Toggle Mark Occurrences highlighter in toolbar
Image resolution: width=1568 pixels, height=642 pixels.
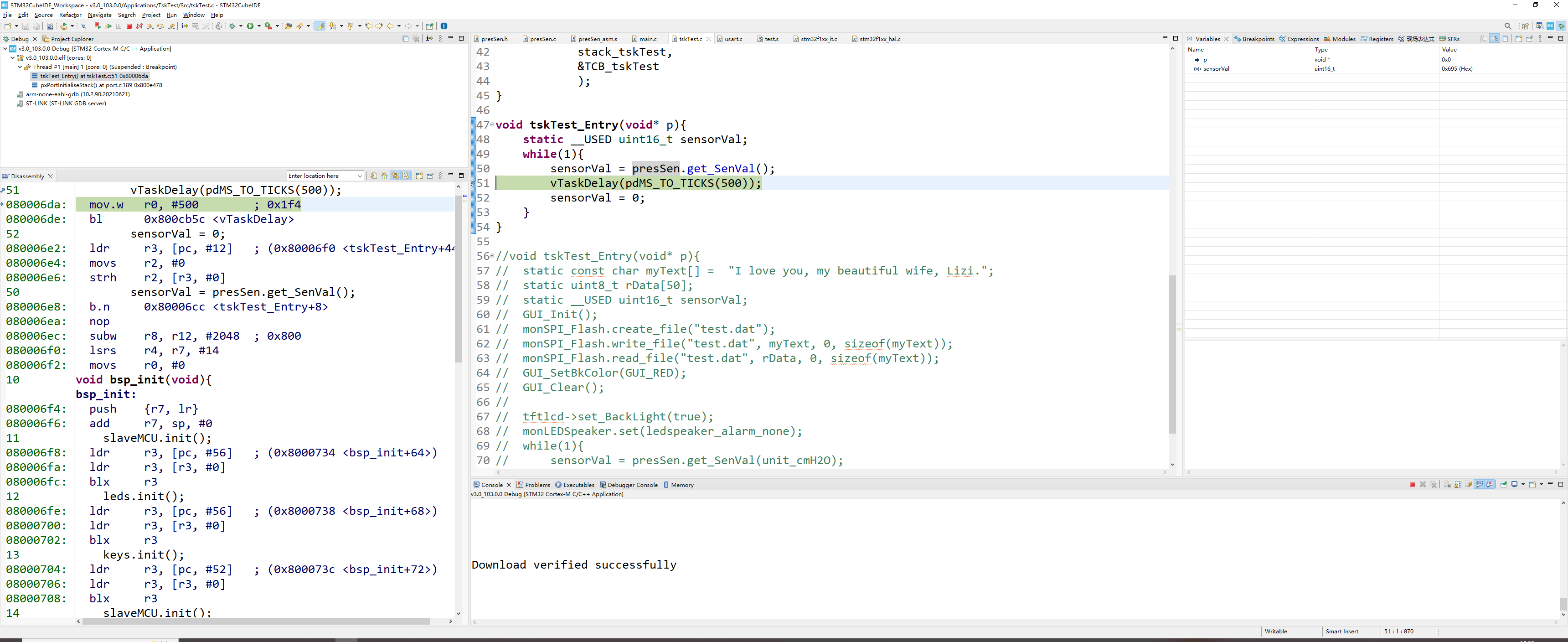(320, 26)
